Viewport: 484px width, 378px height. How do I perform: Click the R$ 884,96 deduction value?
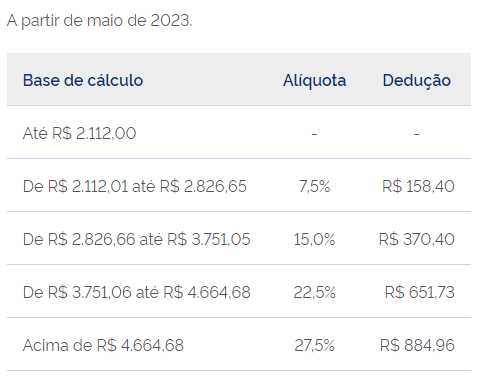tap(417, 345)
